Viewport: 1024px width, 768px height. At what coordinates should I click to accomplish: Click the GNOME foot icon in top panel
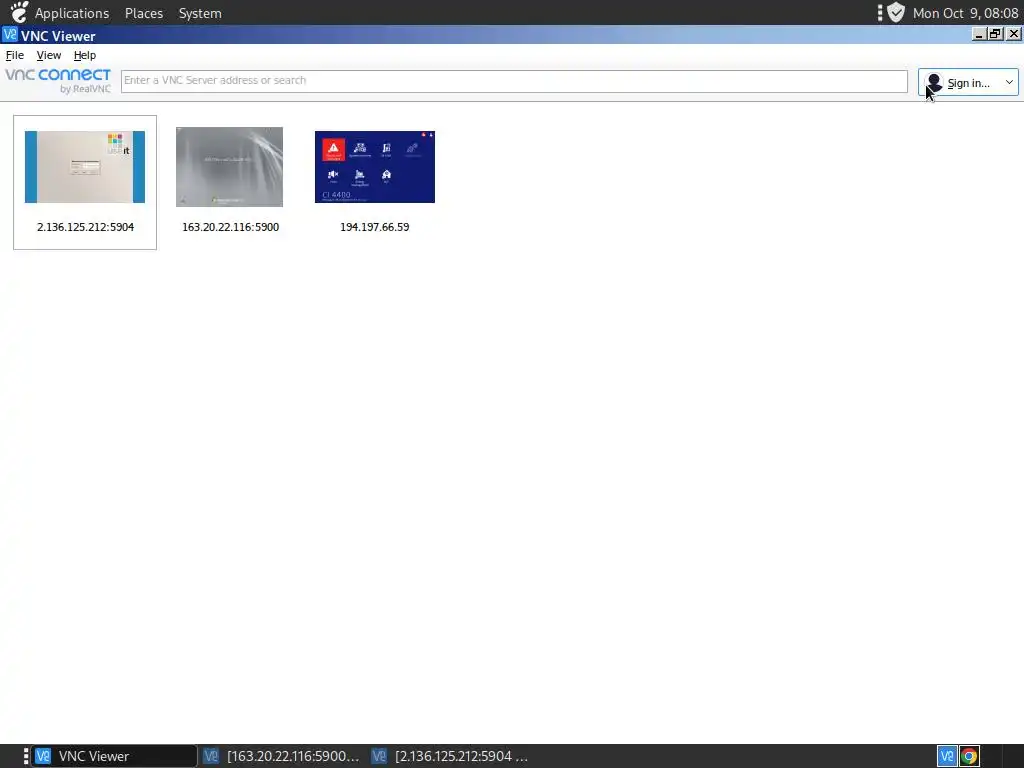point(20,12)
